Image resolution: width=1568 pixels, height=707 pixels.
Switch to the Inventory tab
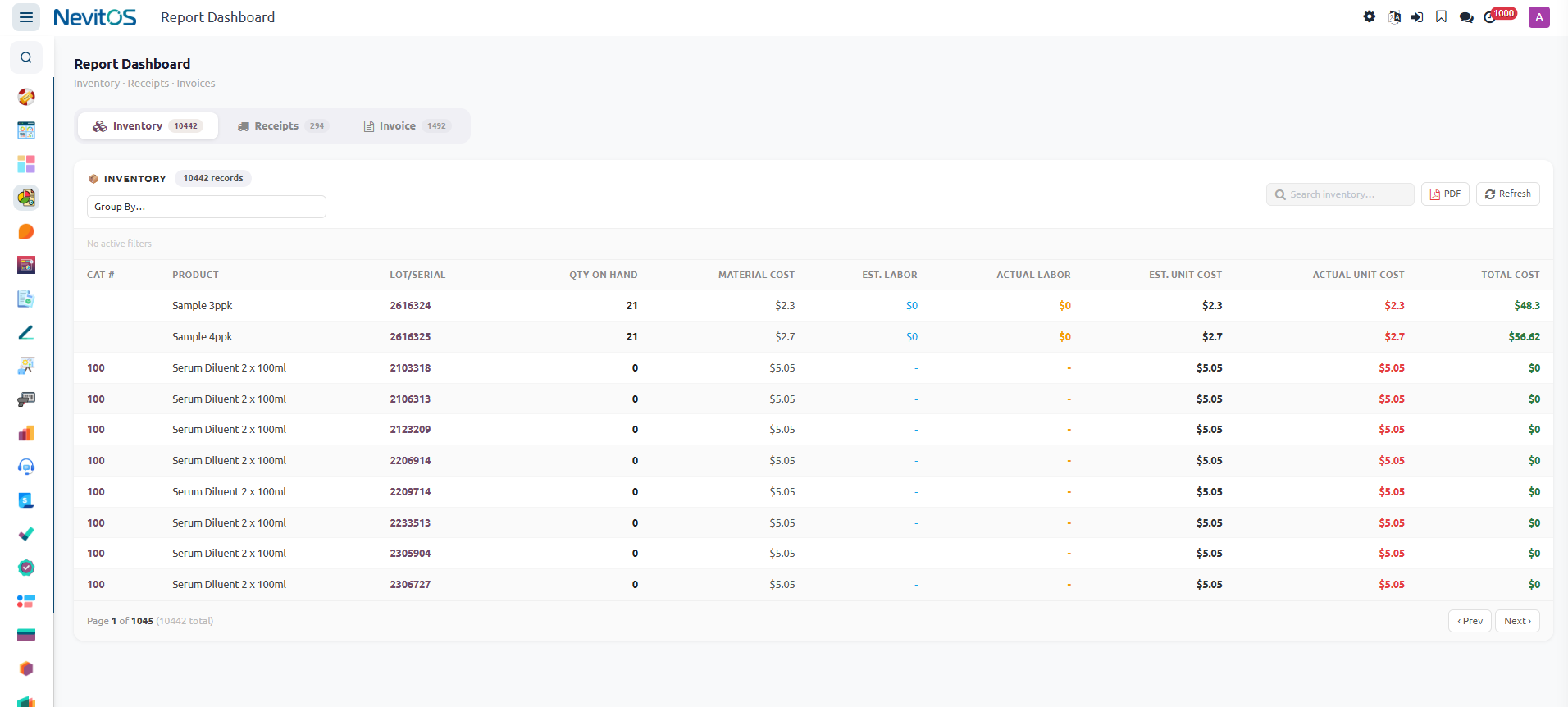pyautogui.click(x=148, y=126)
